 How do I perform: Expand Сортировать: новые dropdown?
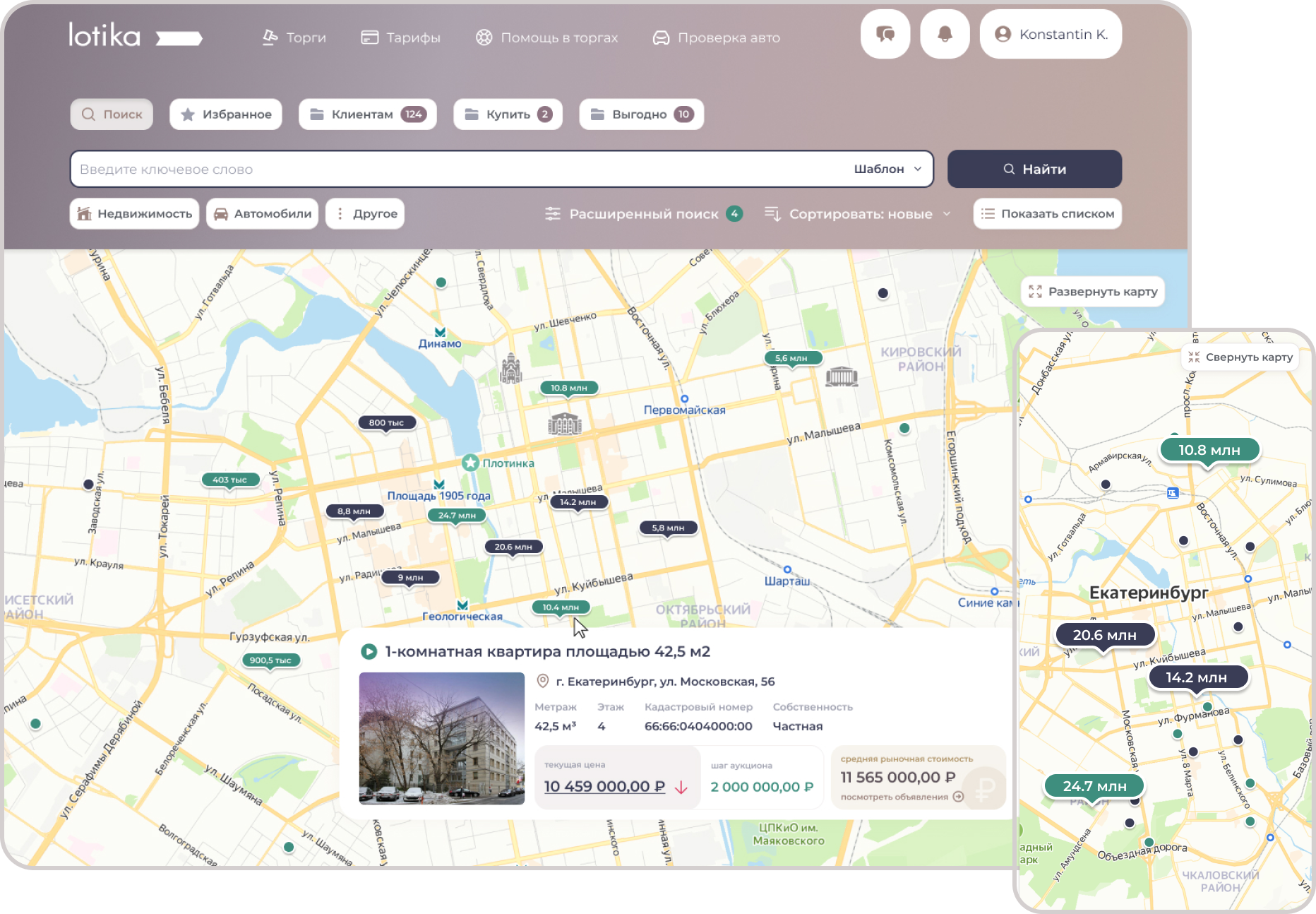tap(857, 213)
